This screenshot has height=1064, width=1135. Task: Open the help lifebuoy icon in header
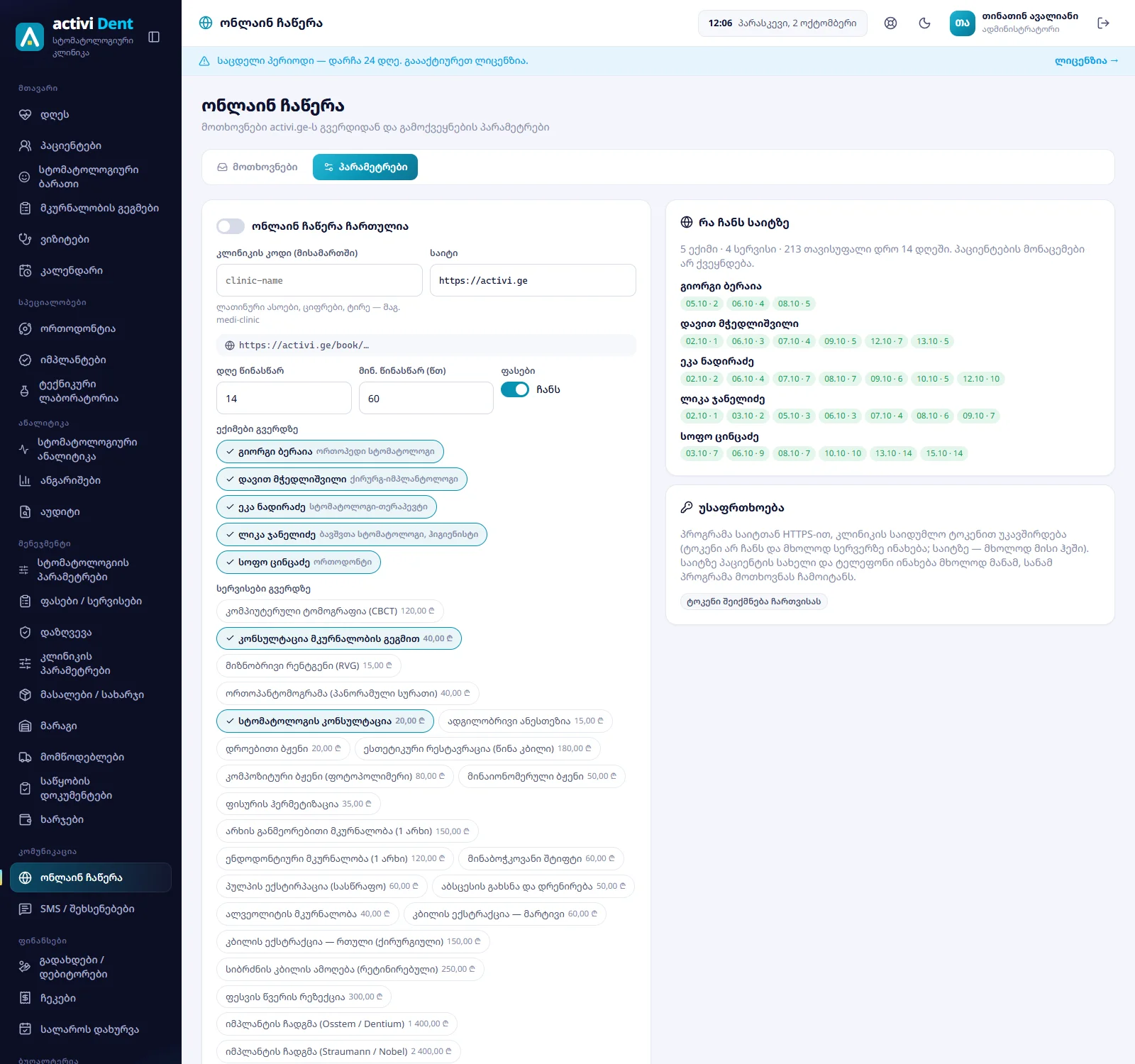point(890,23)
